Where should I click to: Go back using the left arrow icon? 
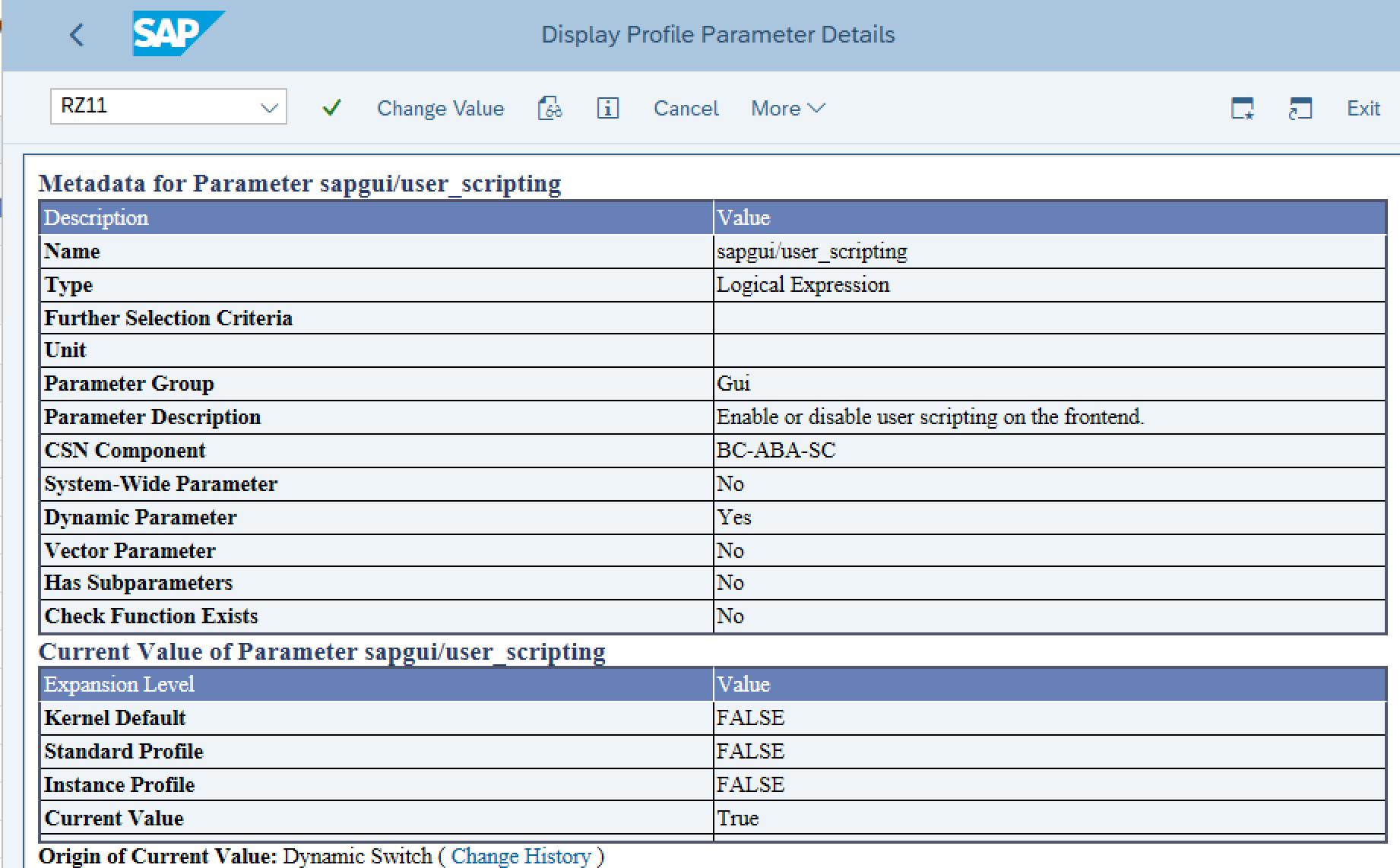coord(76,34)
